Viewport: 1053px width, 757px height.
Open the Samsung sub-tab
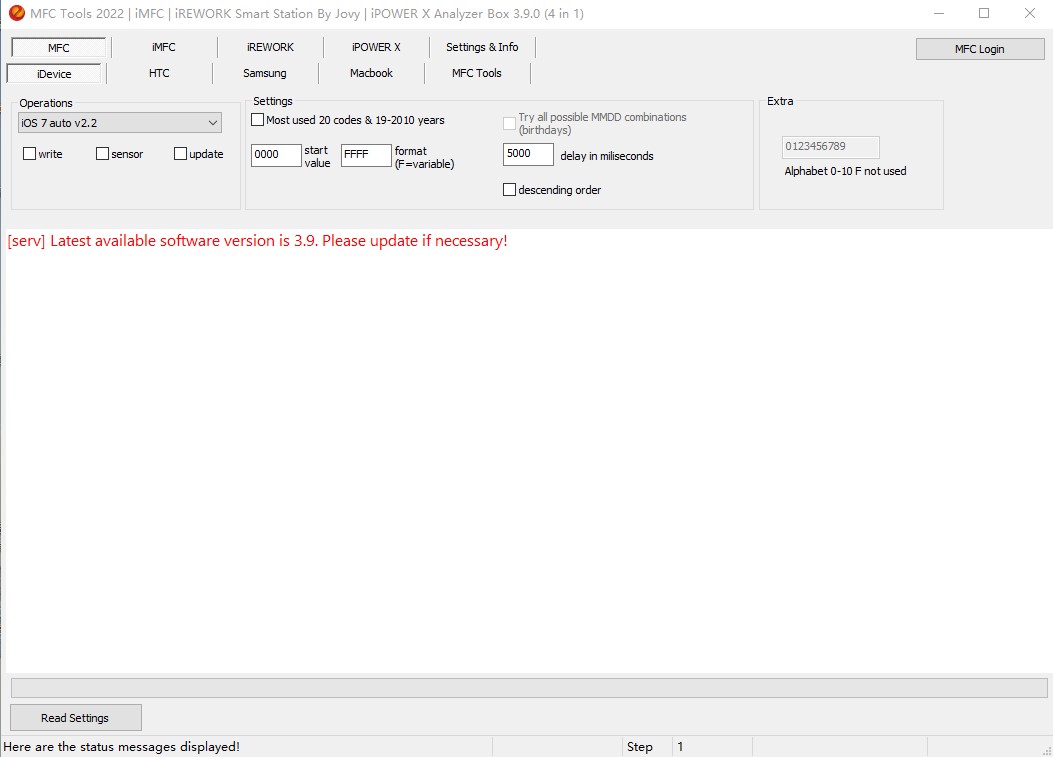(x=265, y=74)
